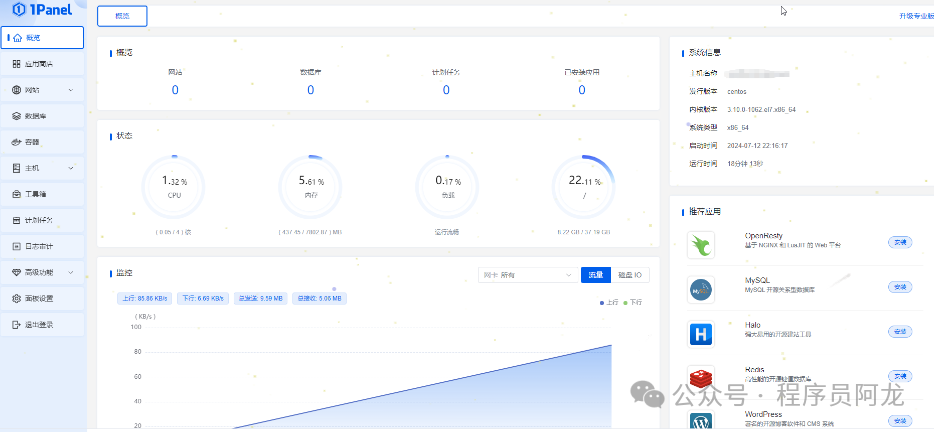This screenshot has width=934, height=432.
Task: Toggle the 下行 download legend series
Action: [633, 303]
